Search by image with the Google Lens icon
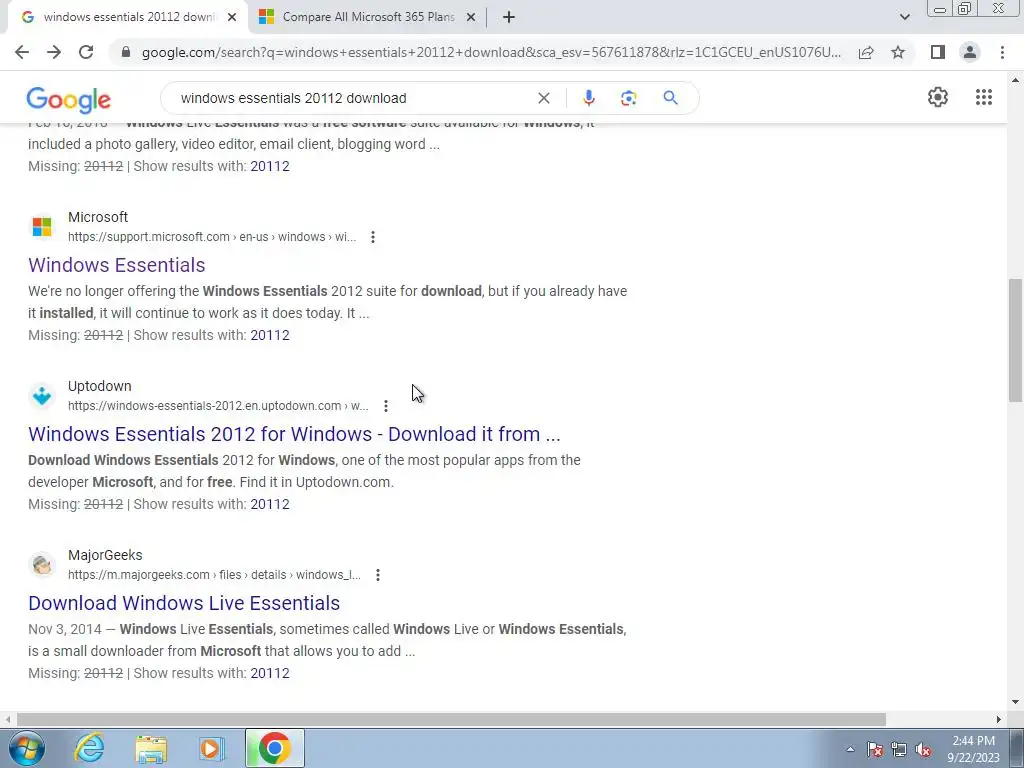1024x768 pixels. pos(628,98)
